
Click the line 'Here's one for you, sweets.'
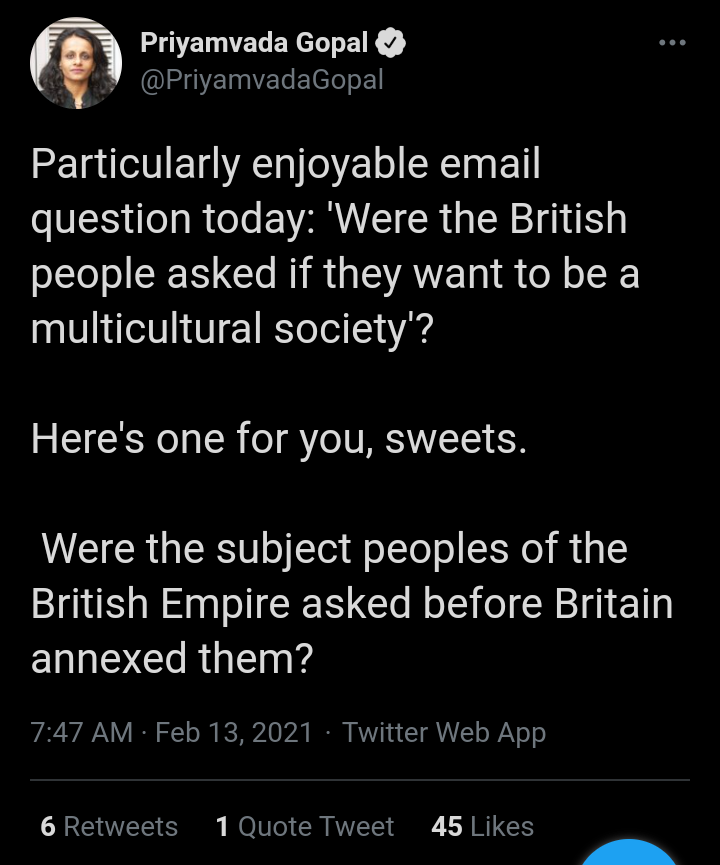[279, 440]
